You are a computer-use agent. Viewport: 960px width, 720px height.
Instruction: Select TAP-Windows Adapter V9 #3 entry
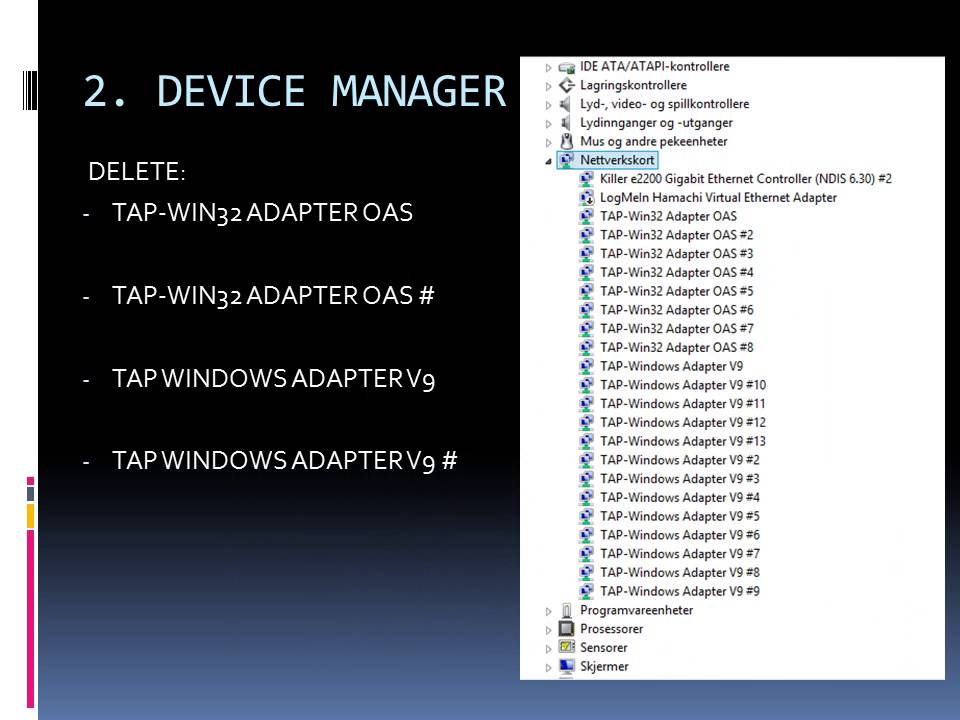click(x=680, y=479)
